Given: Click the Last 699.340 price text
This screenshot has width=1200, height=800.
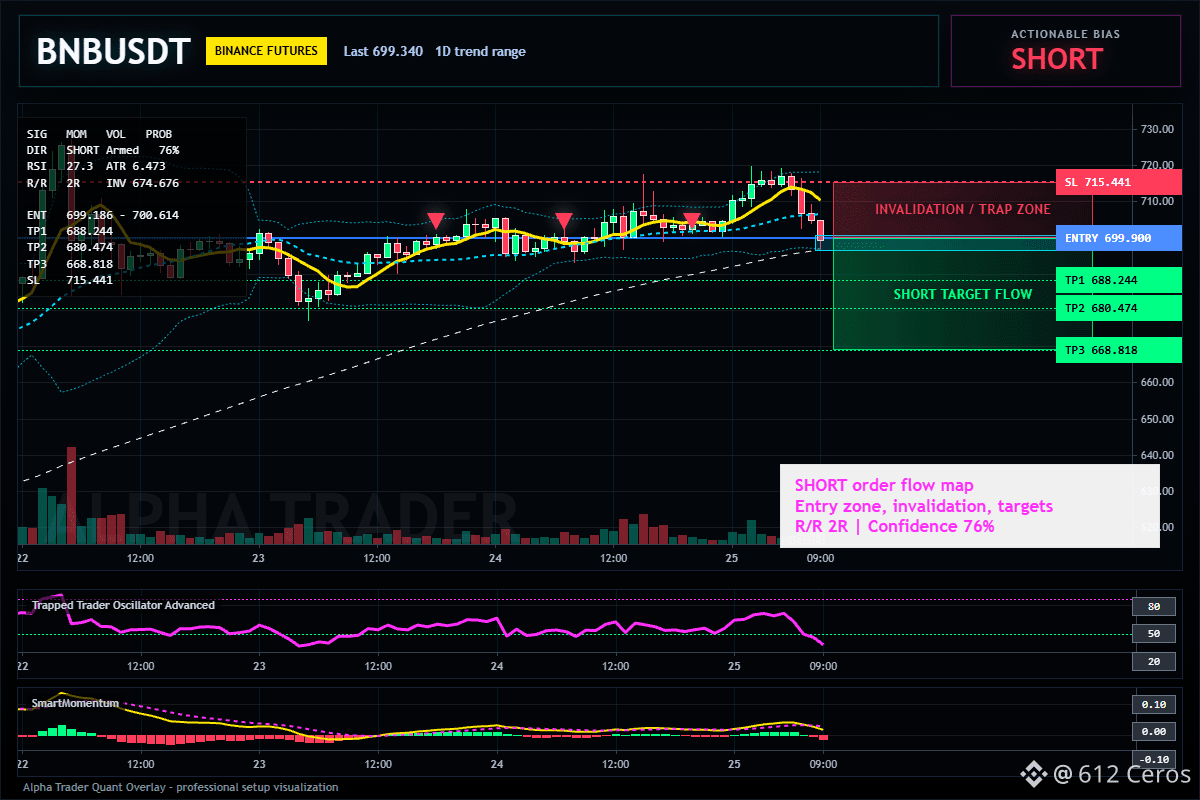Looking at the screenshot, I should [x=383, y=51].
